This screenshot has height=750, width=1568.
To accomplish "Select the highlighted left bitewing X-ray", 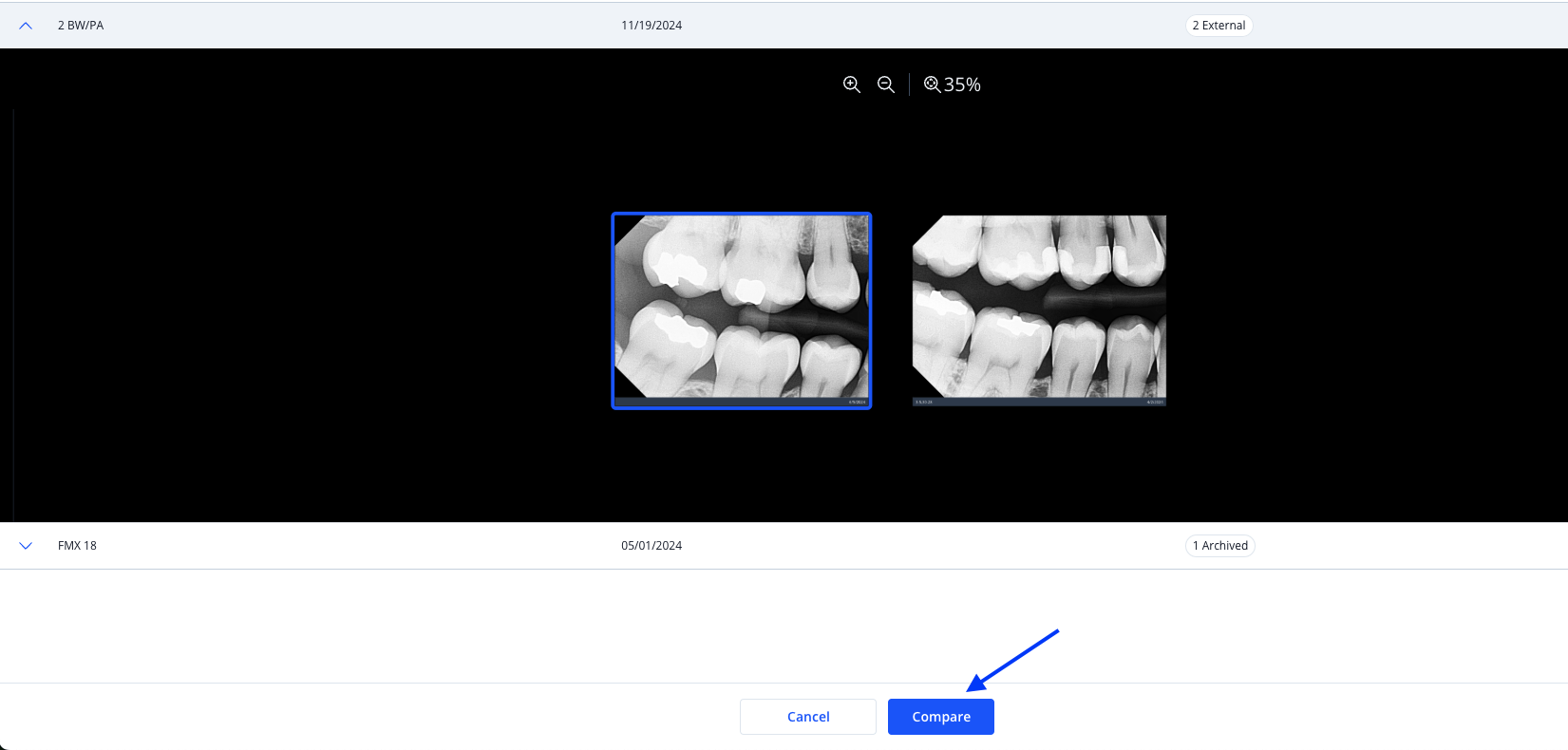I will pyautogui.click(x=742, y=310).
